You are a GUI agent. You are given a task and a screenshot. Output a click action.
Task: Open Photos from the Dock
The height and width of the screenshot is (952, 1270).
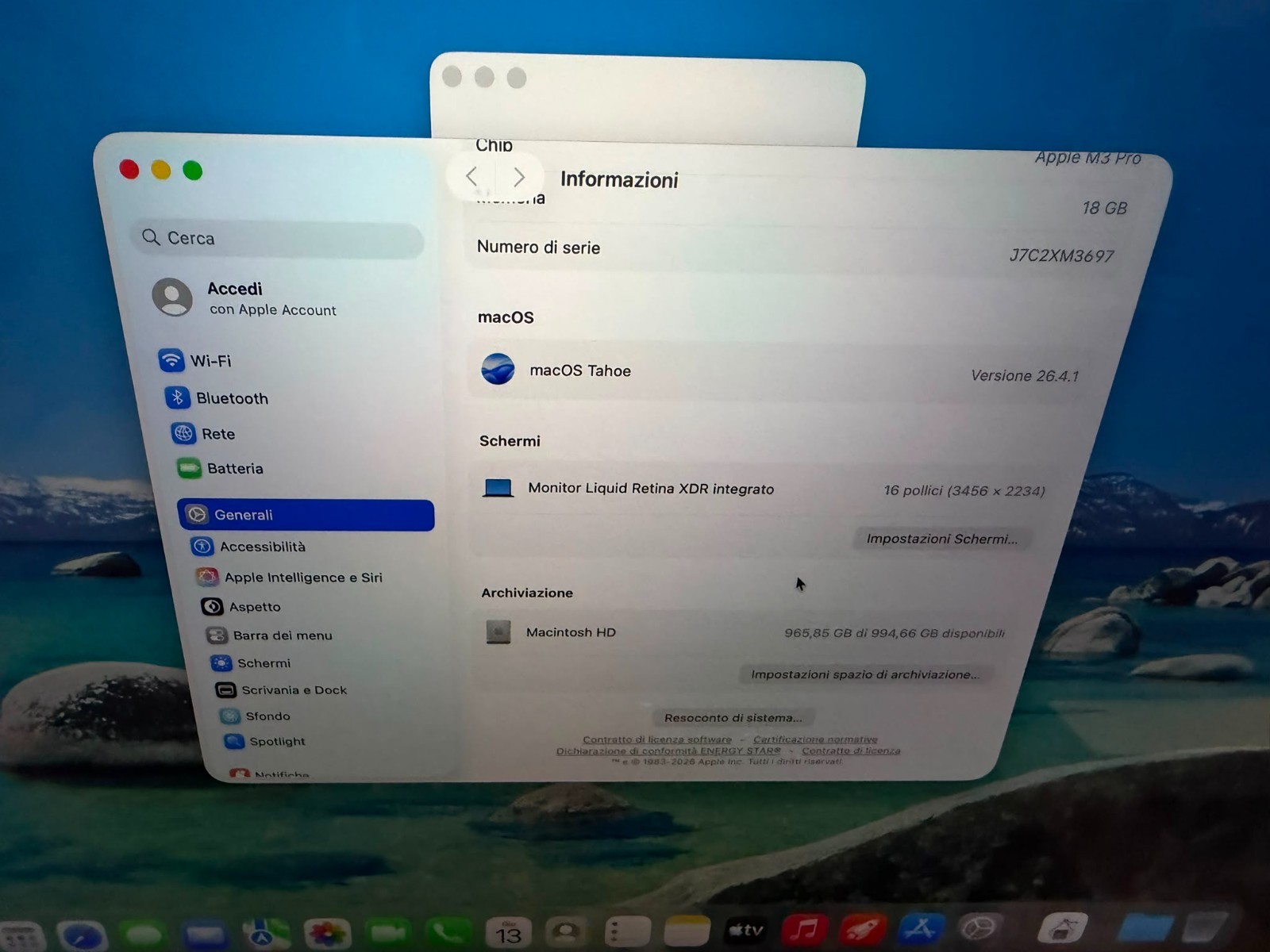[x=327, y=933]
